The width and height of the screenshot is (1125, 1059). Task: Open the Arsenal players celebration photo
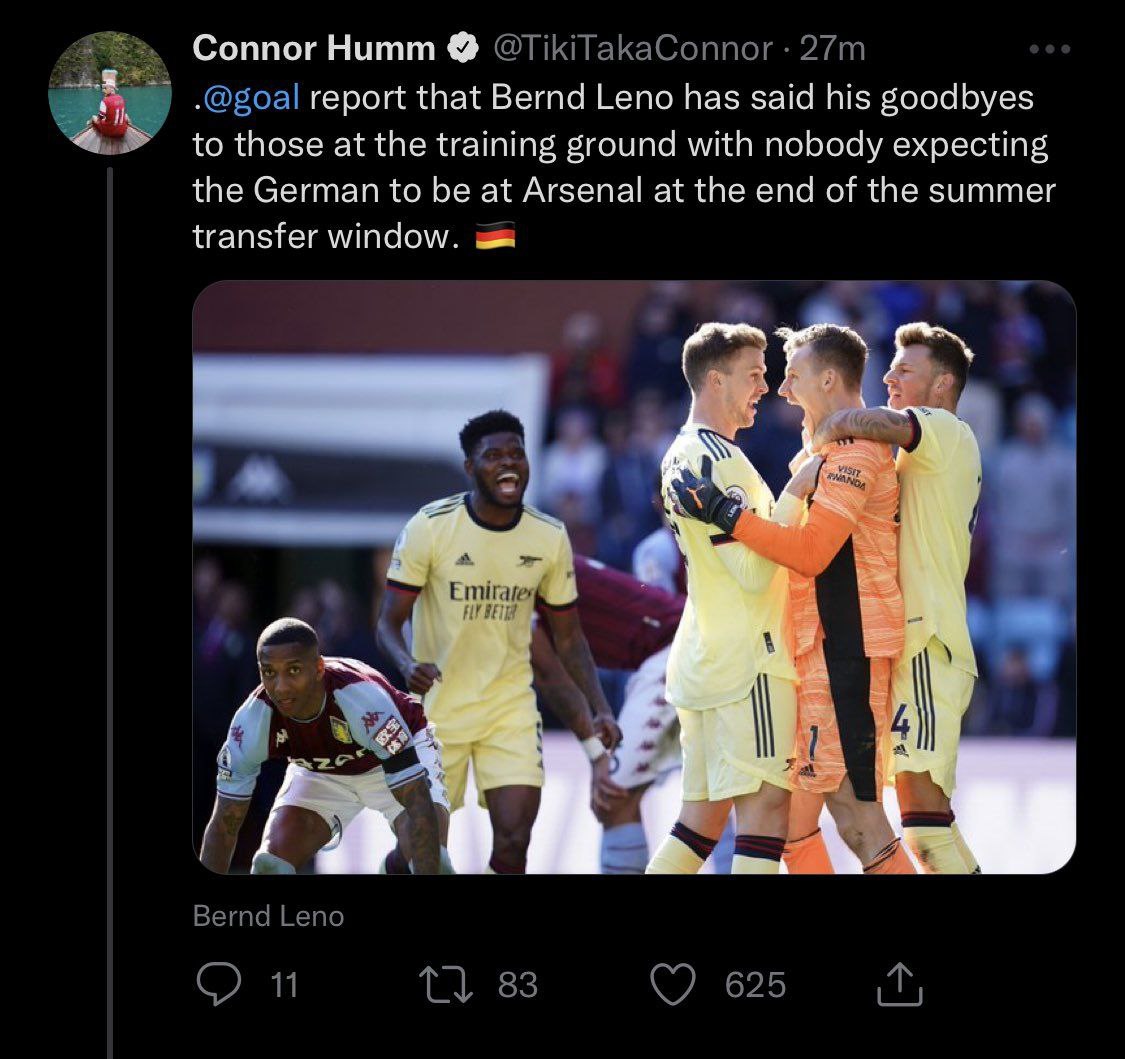coord(634,577)
